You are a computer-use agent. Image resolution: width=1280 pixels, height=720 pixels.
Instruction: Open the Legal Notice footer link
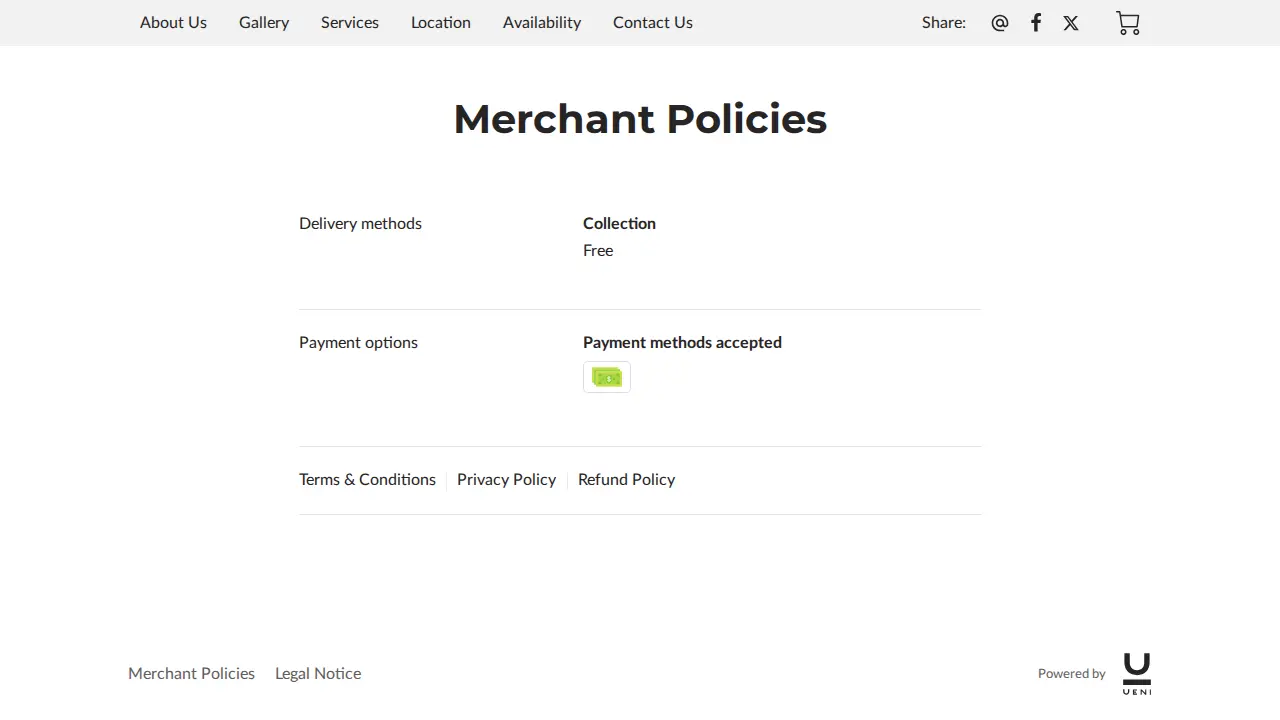pyautogui.click(x=318, y=674)
